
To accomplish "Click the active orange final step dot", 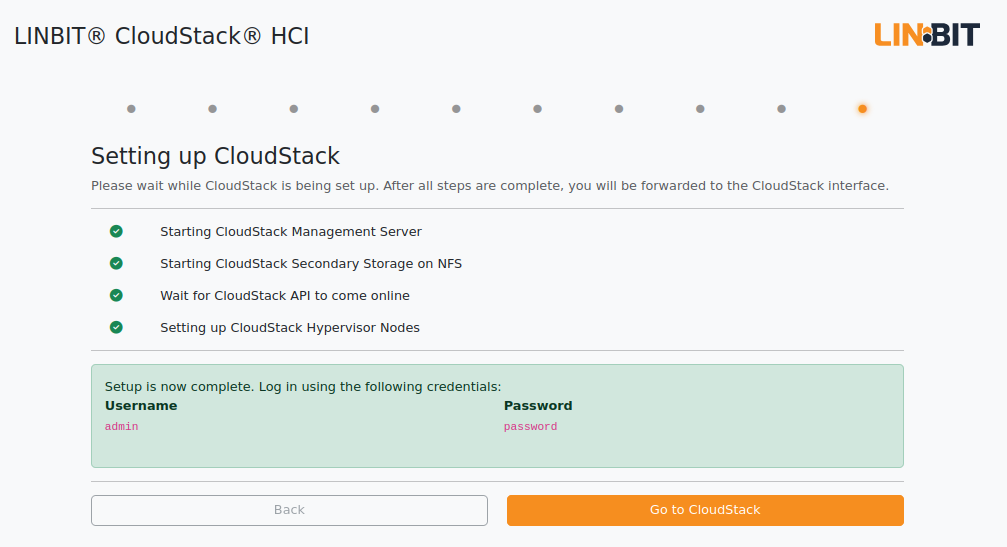I will 863,109.
